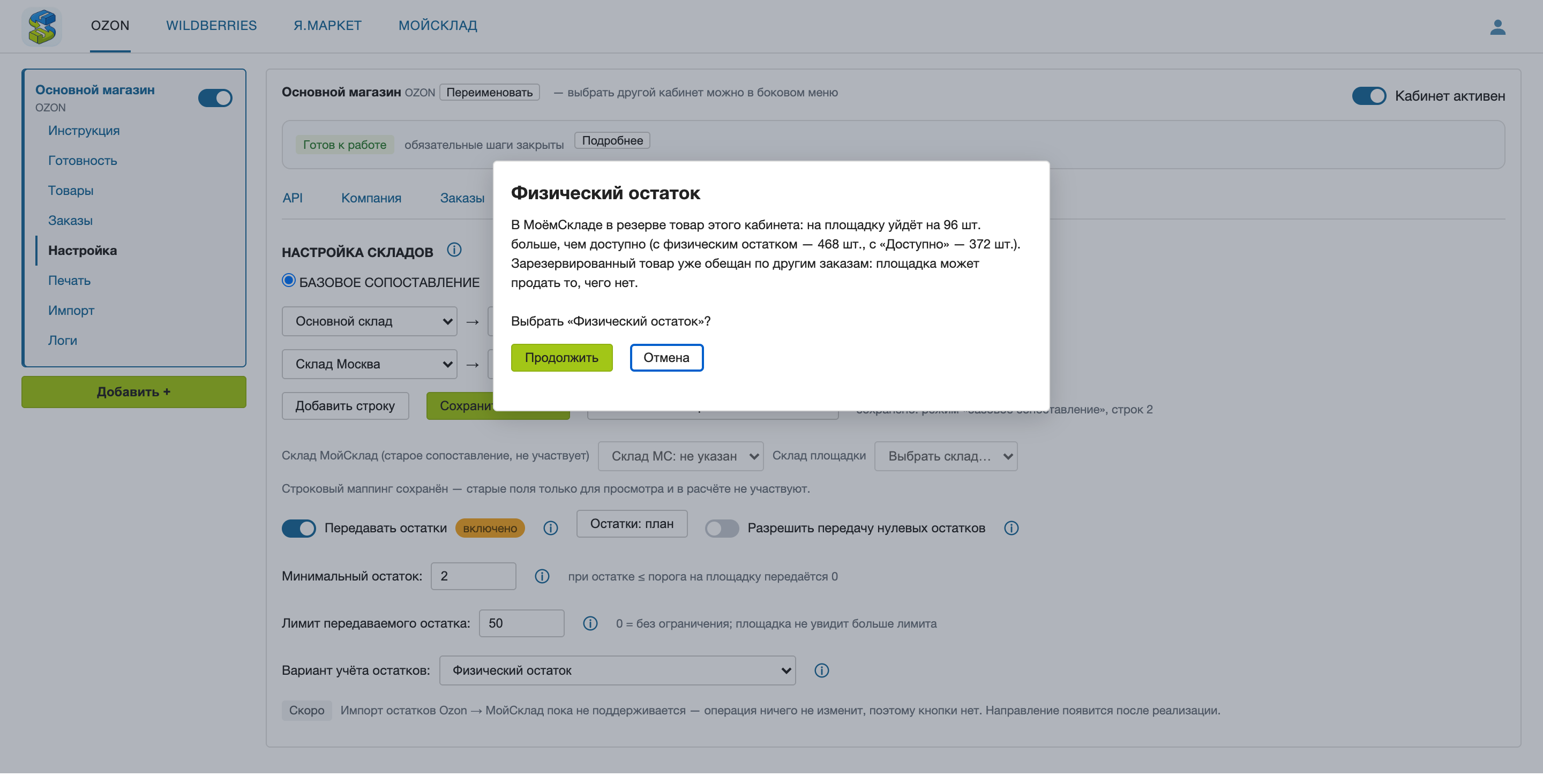This screenshot has height=784, width=1543.
Task: Focus the Минимальный остаток input field
Action: coord(473,576)
